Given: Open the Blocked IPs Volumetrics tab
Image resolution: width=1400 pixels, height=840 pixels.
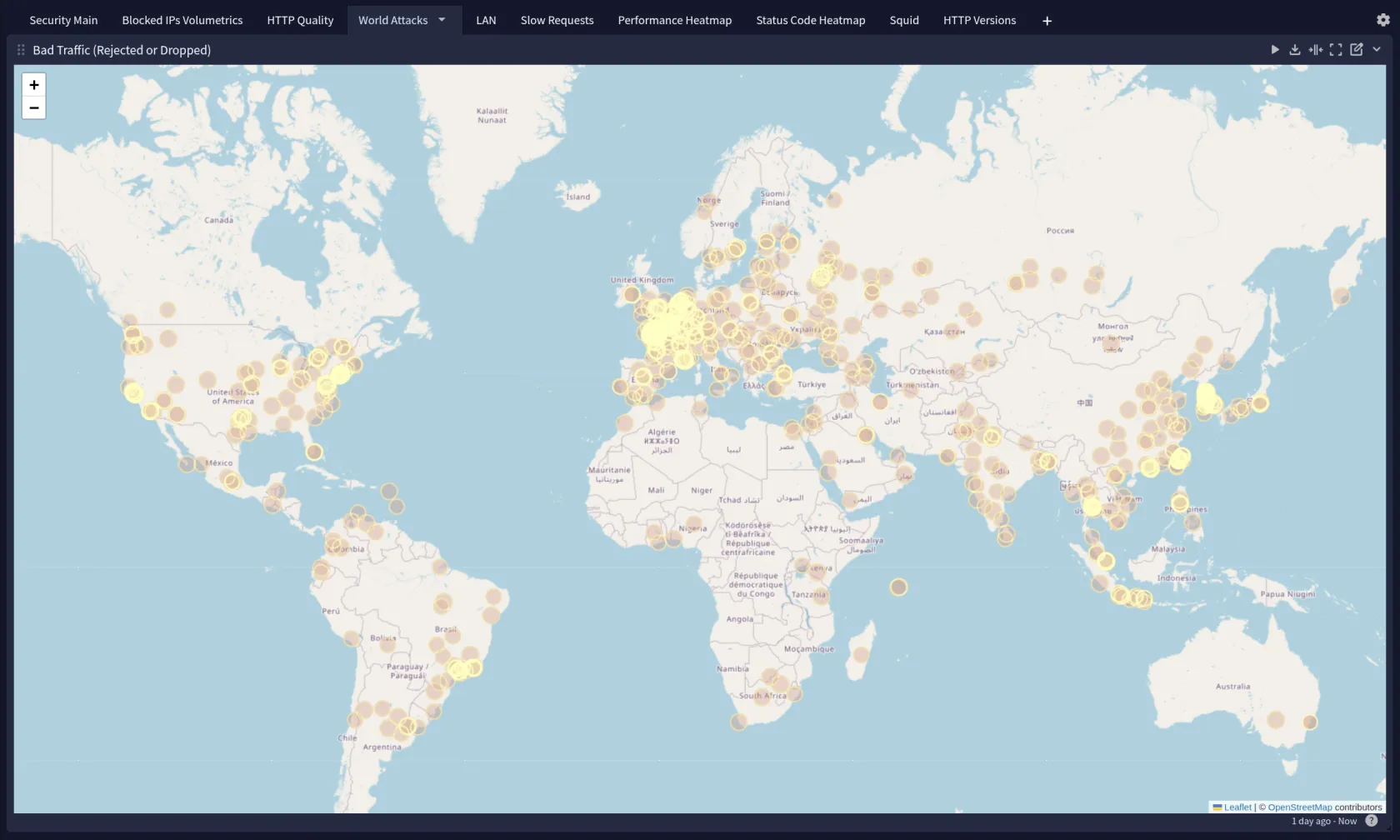Looking at the screenshot, I should point(182,20).
